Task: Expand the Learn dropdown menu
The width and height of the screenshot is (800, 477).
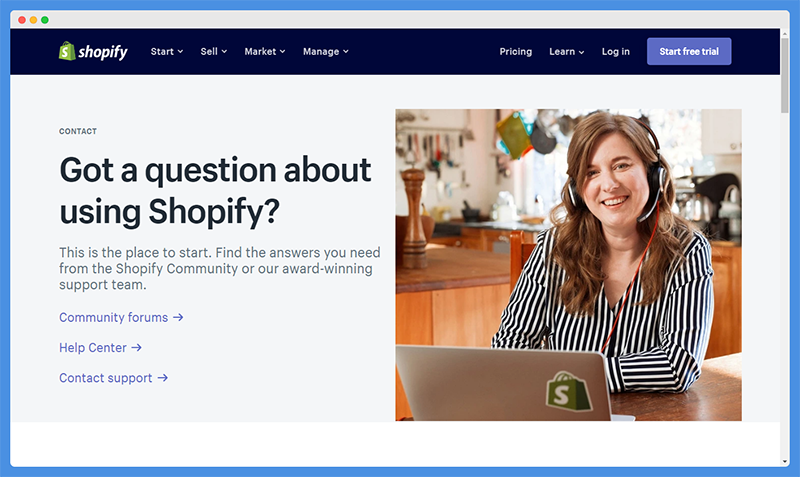Action: [x=567, y=52]
